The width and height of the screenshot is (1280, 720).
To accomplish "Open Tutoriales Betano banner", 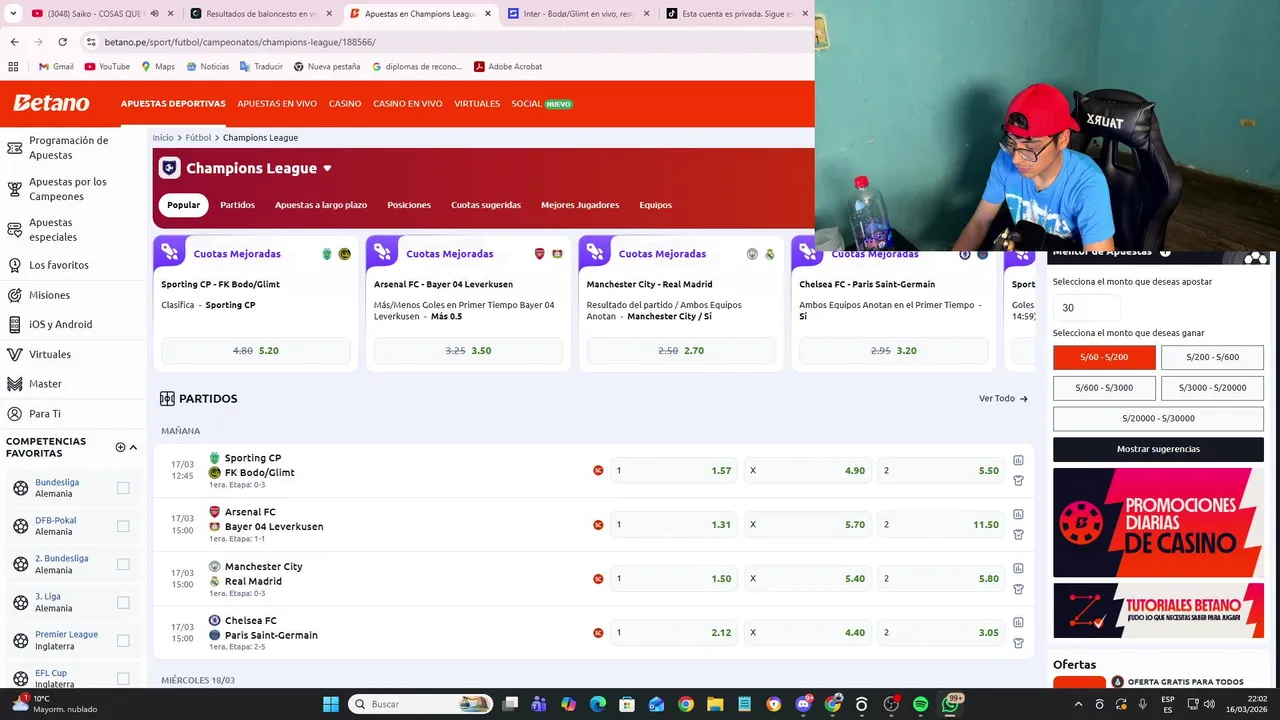I will (x=1158, y=610).
